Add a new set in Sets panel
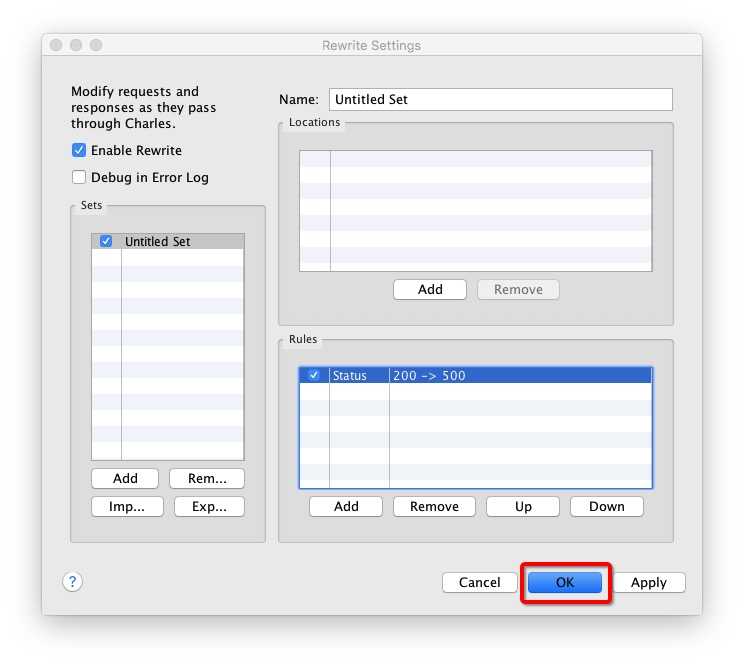The image size is (744, 665). point(125,478)
